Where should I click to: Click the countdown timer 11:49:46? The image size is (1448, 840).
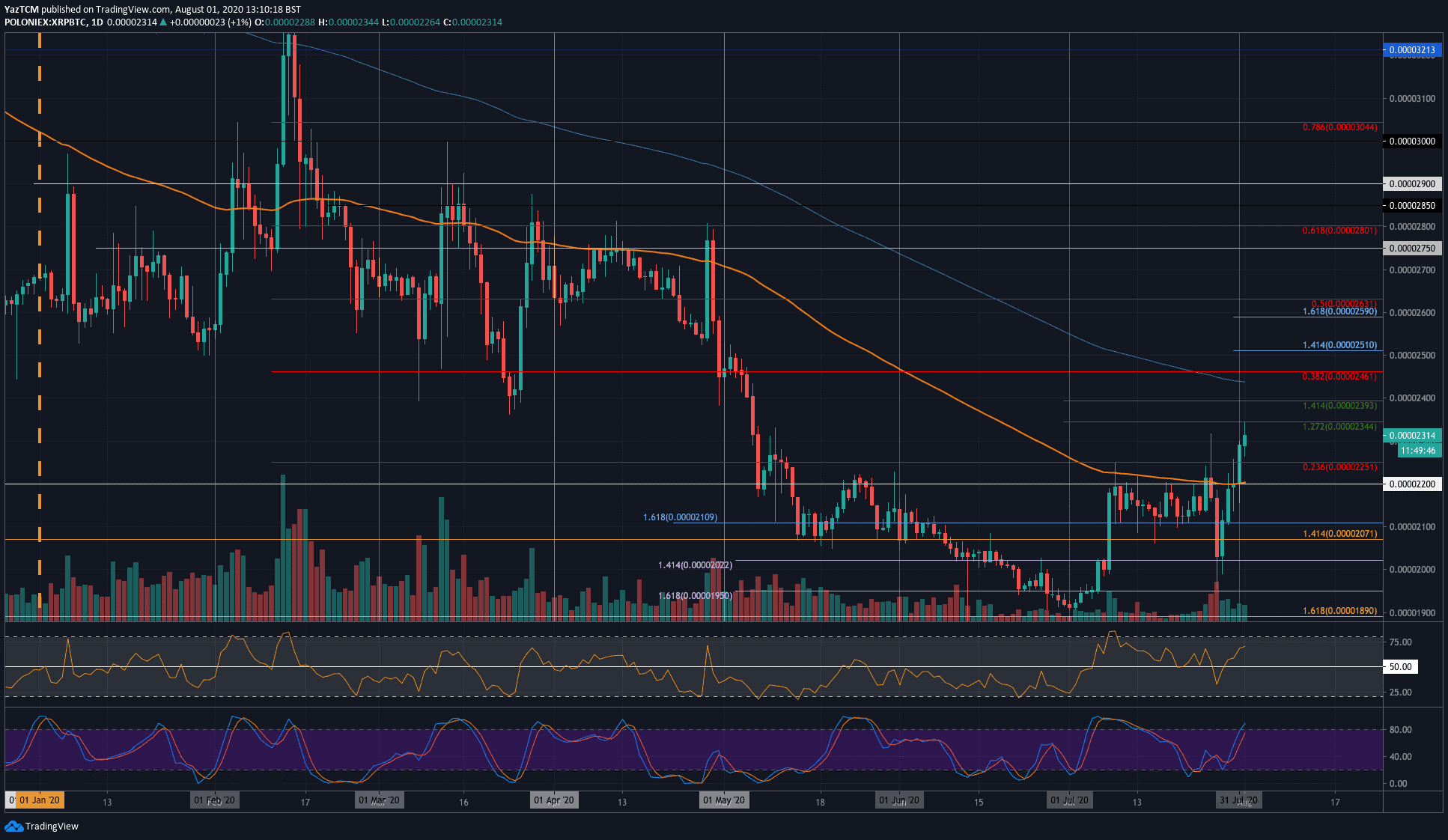1418,450
